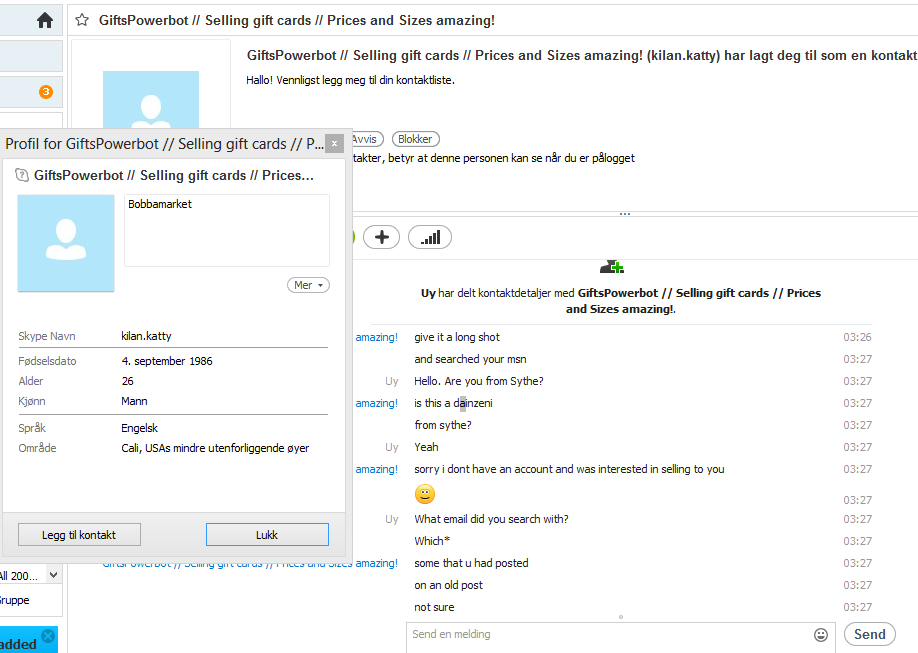
Task: Click the 'Send en melding' message field
Action: [609, 637]
